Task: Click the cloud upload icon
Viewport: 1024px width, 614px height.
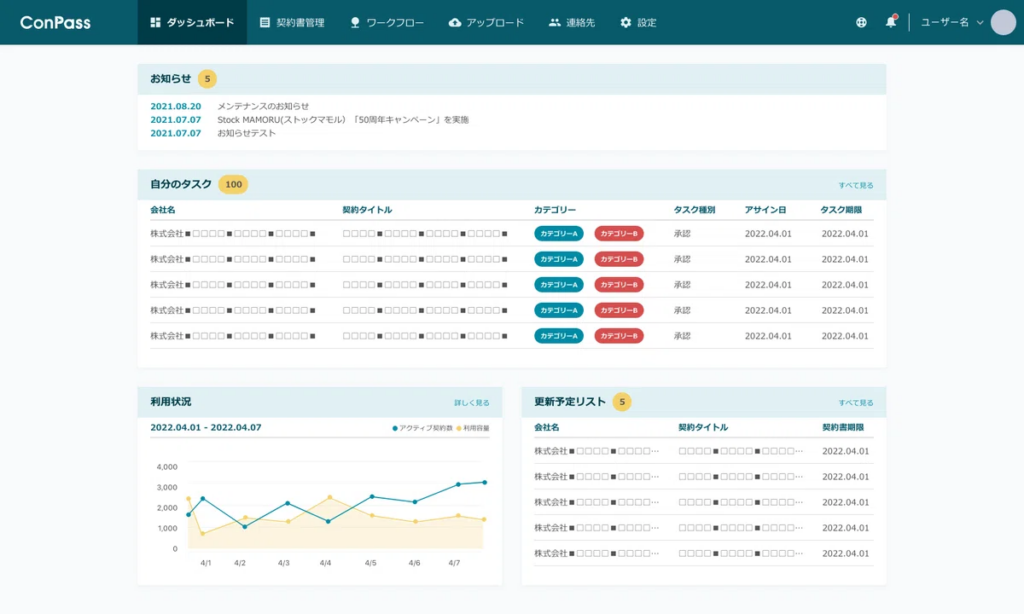Action: coord(455,22)
